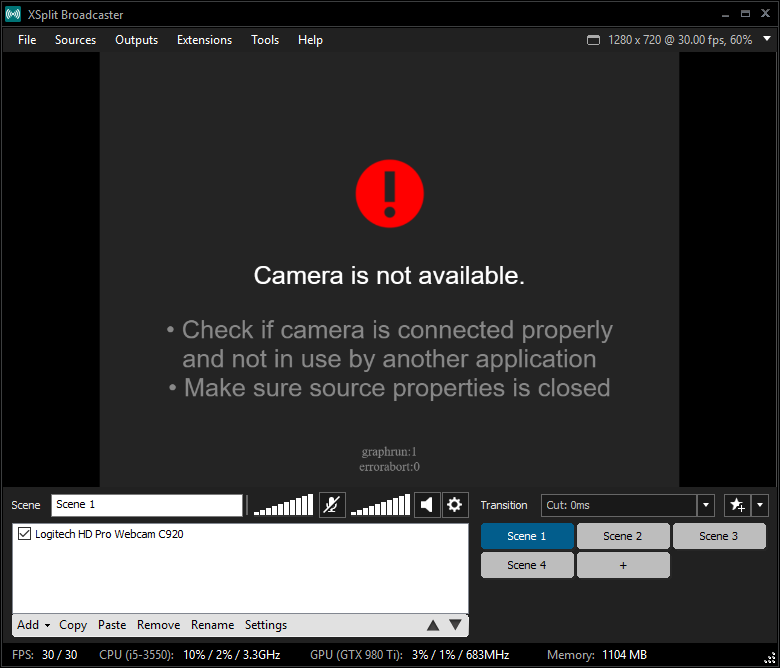780x668 pixels.
Task: Click the resolution display icon
Action: pos(593,40)
